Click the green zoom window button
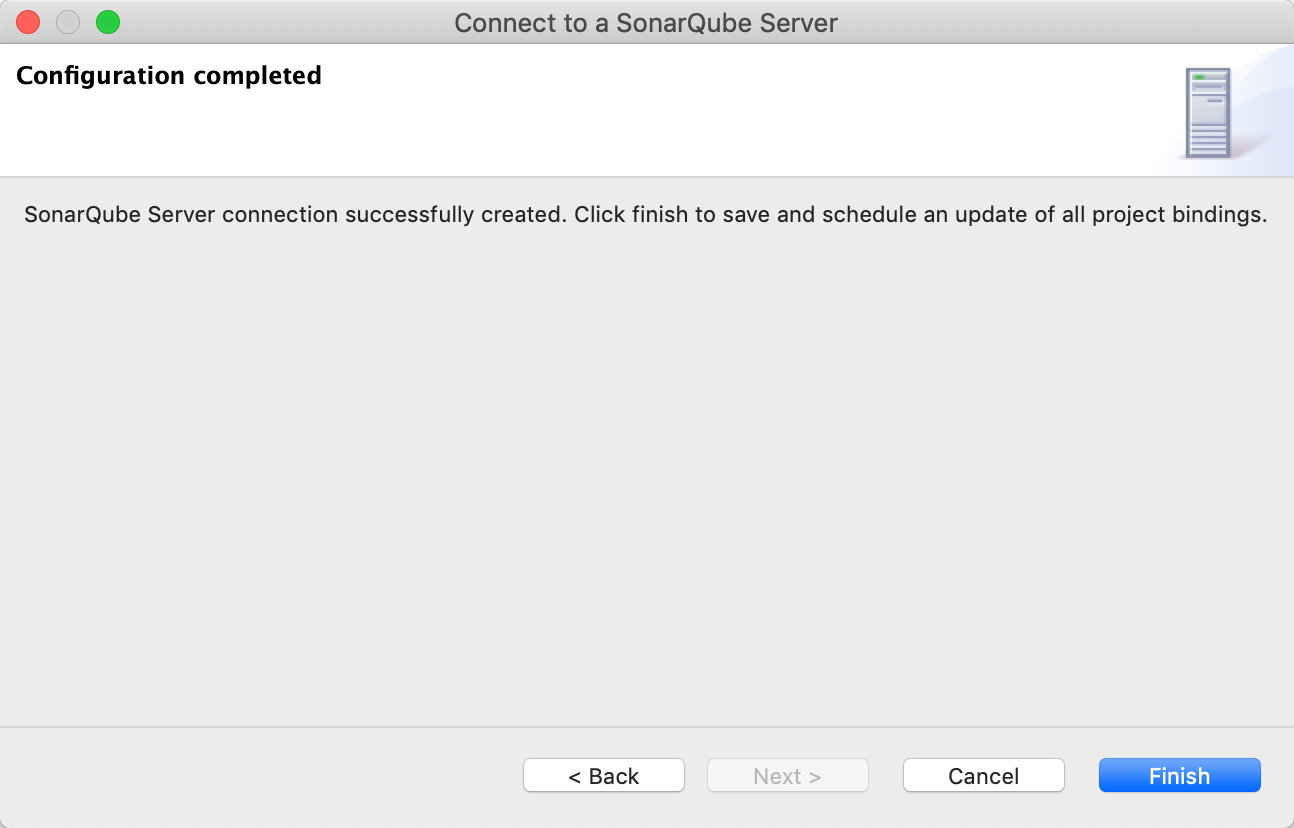 pos(108,22)
